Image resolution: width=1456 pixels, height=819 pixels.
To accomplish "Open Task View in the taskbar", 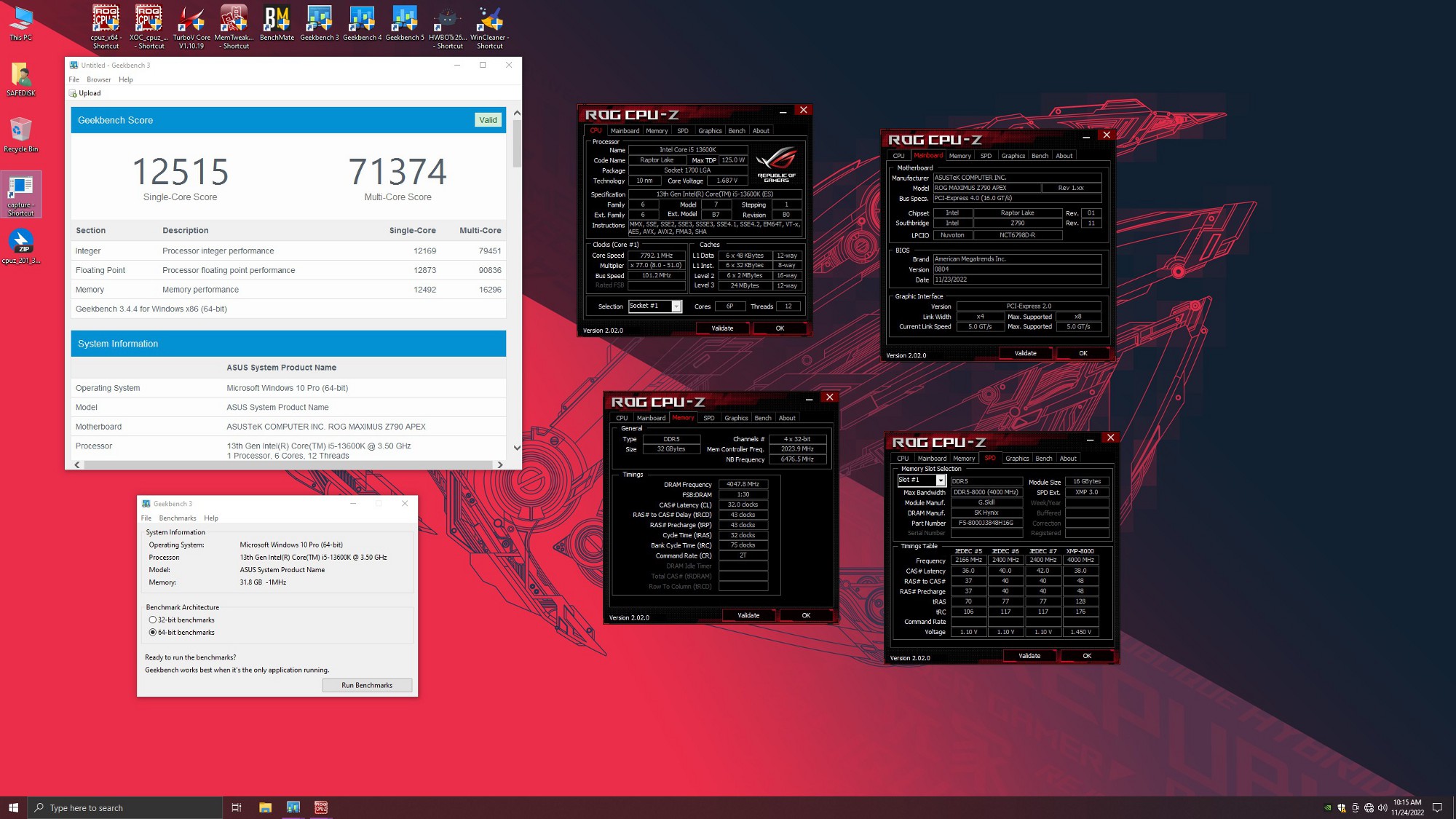I will 237,807.
